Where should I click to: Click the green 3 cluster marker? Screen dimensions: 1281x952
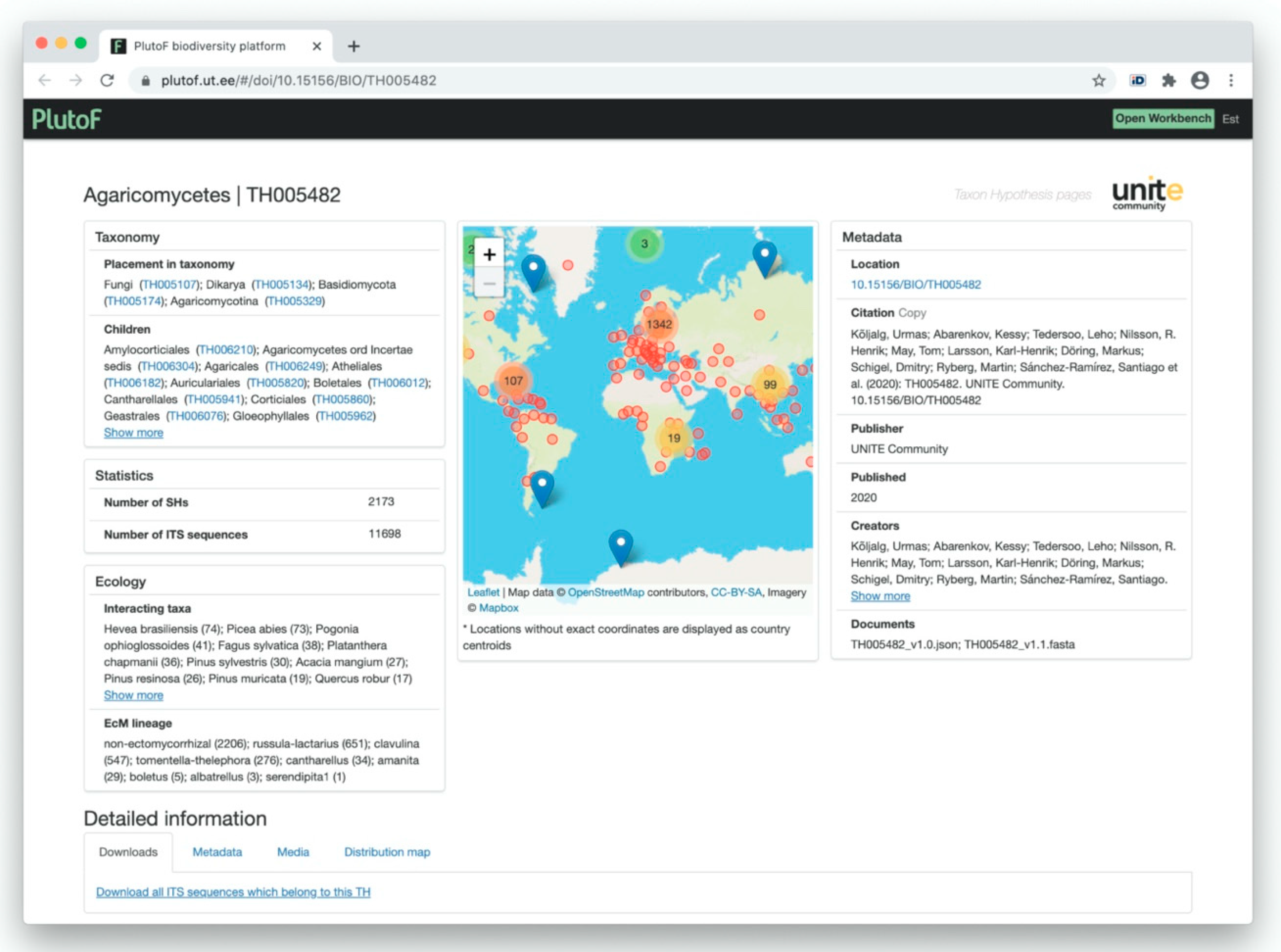coord(644,244)
